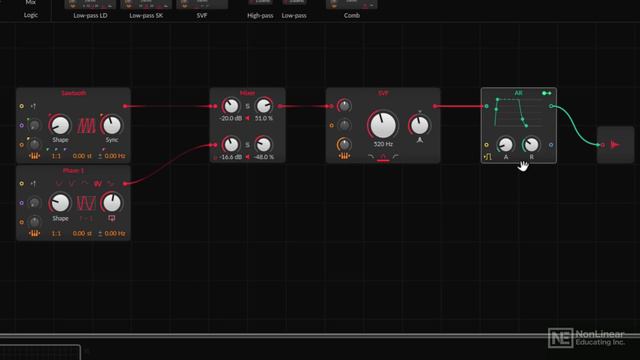Click the Sawtooth orange pitch input port
This screenshot has width=640, height=360.
pos(22,144)
